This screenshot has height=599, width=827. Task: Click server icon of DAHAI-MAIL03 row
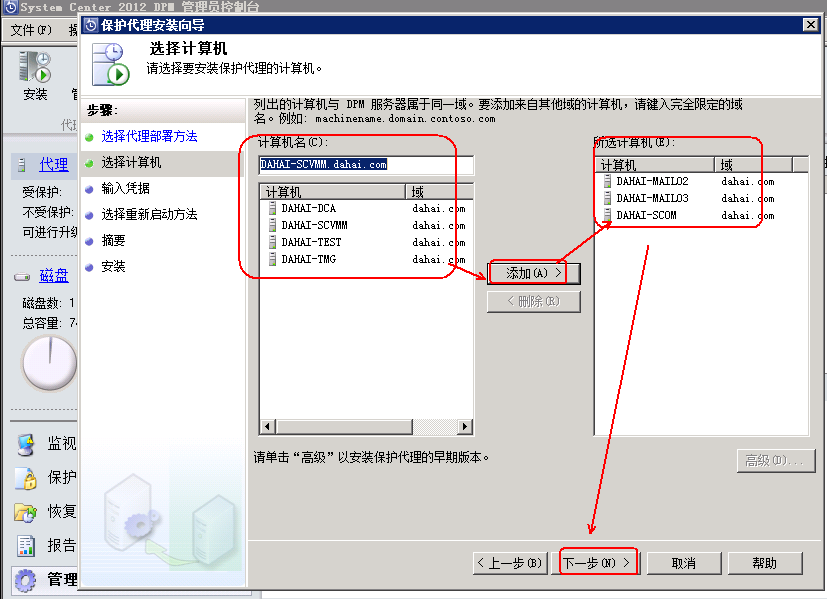pyautogui.click(x=608, y=198)
